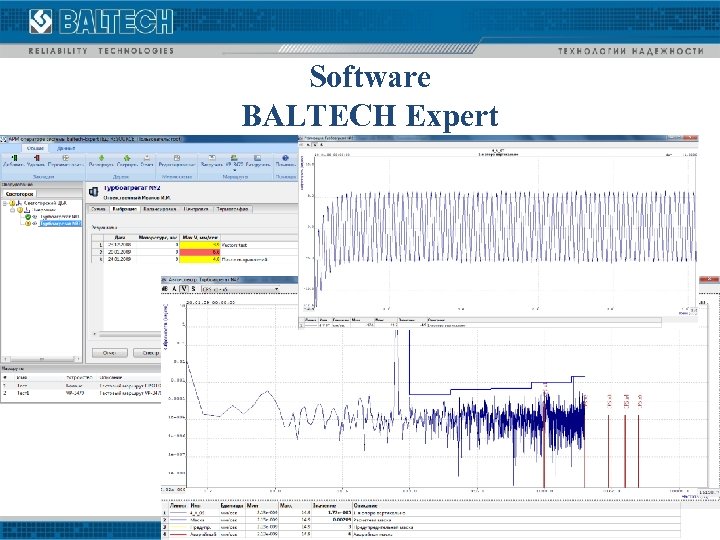Viewport: 720px width, 540px height.
Task: Click the VP-3470 device ribbon icon
Action: pyautogui.click(x=234, y=158)
